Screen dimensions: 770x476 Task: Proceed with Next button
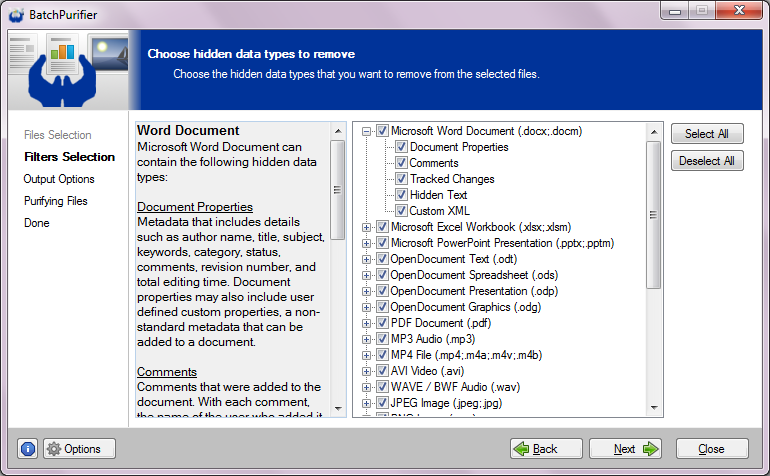click(626, 448)
